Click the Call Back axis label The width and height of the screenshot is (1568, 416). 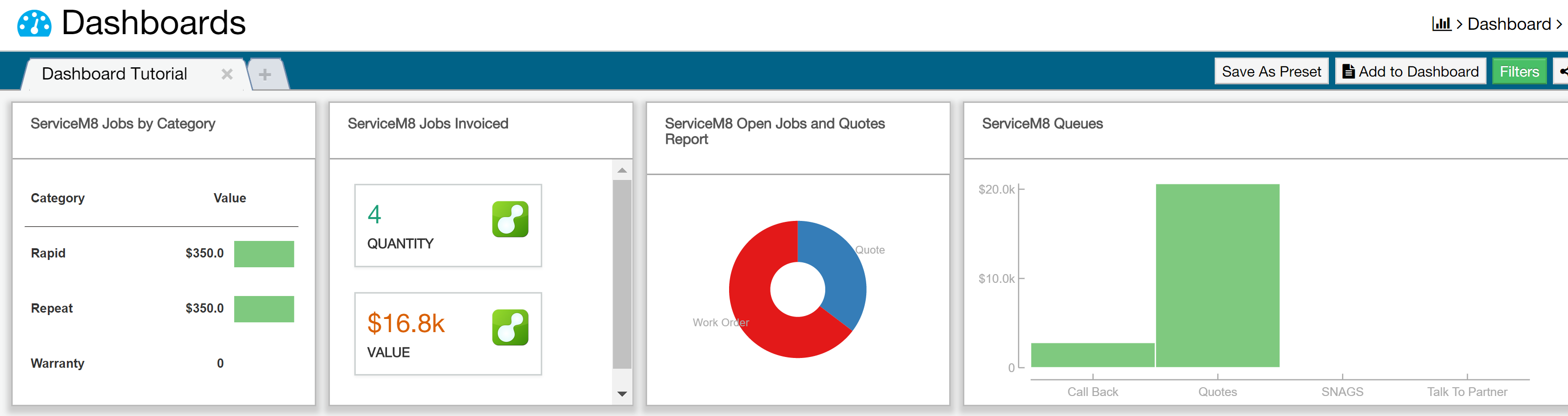click(1093, 392)
